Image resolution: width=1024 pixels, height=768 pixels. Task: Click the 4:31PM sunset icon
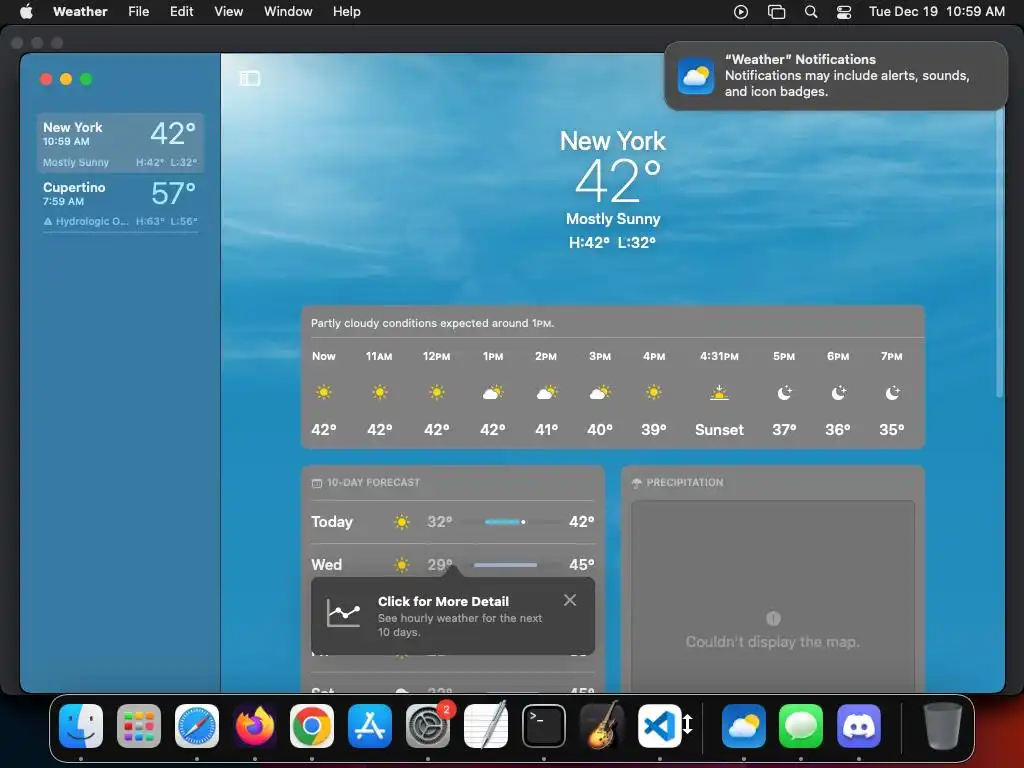(719, 392)
